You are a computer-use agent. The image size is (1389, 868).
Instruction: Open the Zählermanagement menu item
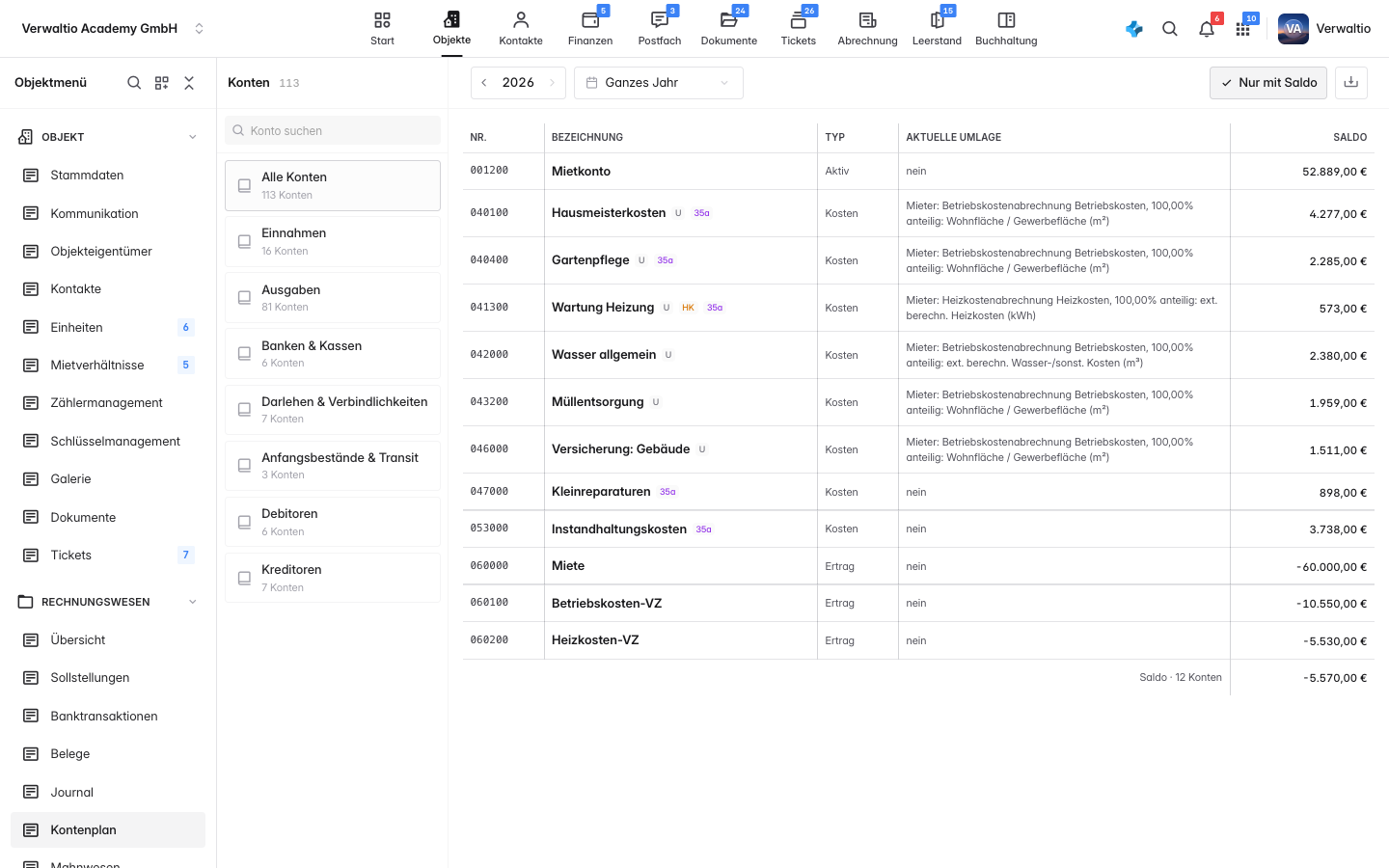108,403
